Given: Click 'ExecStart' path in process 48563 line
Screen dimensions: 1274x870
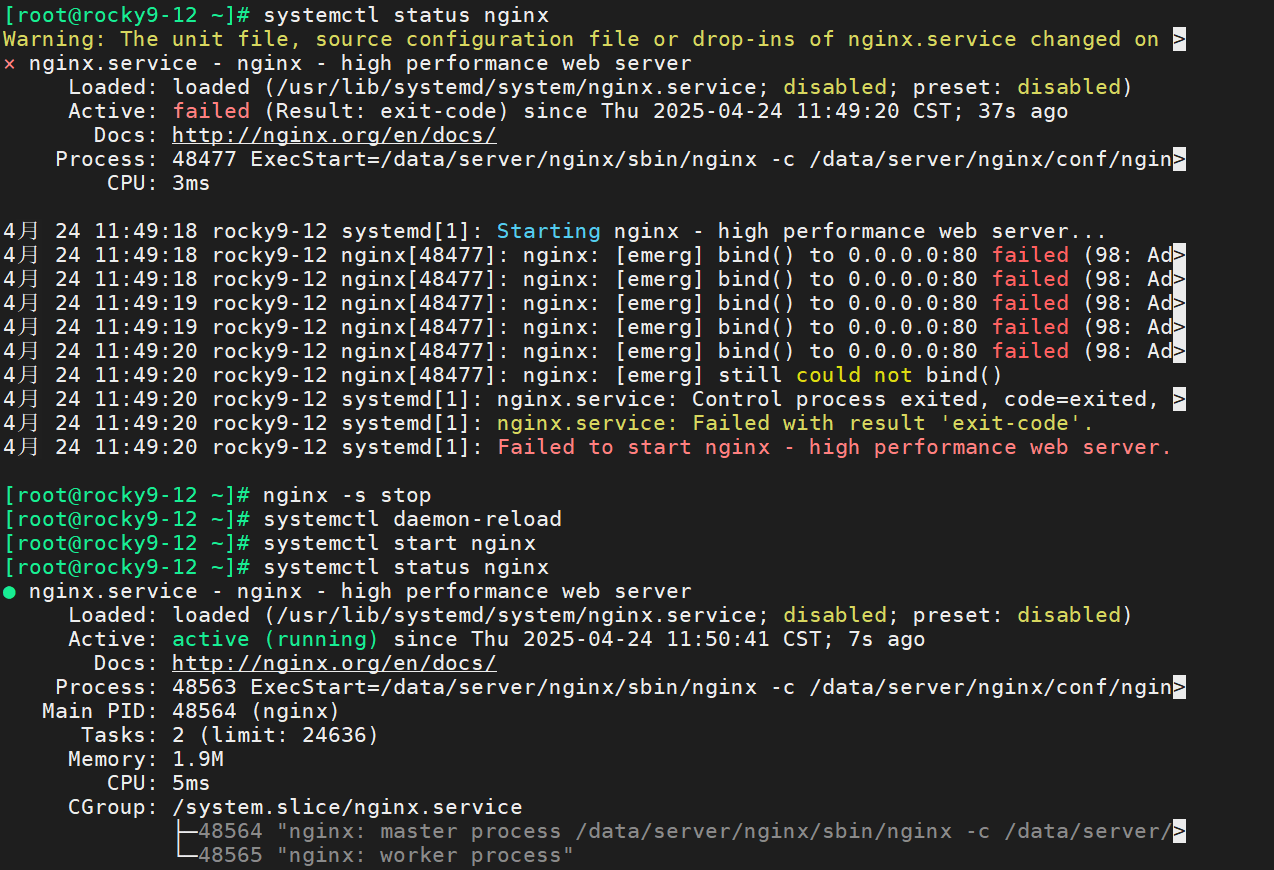Looking at the screenshot, I should tap(711, 687).
